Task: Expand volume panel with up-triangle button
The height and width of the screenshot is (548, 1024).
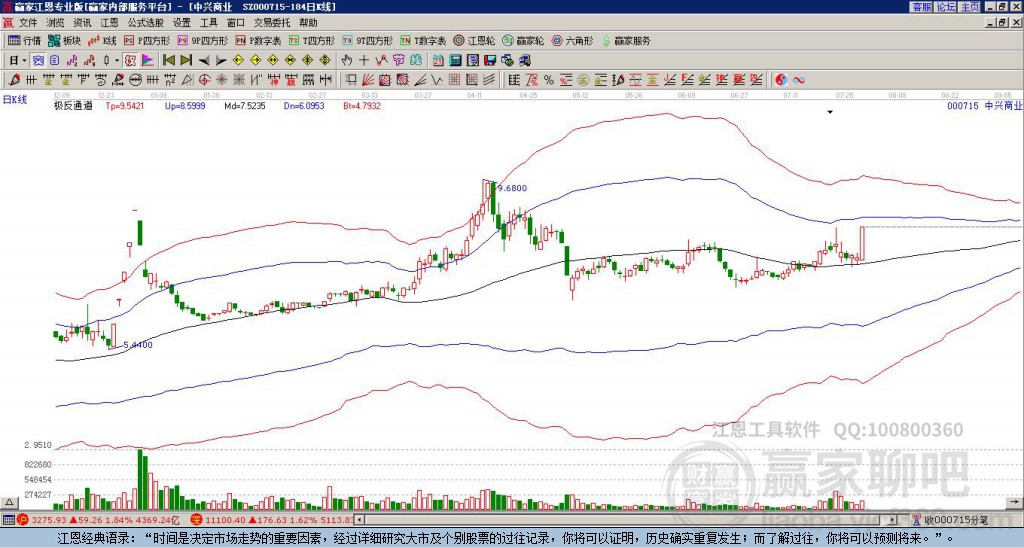Action: [9, 502]
